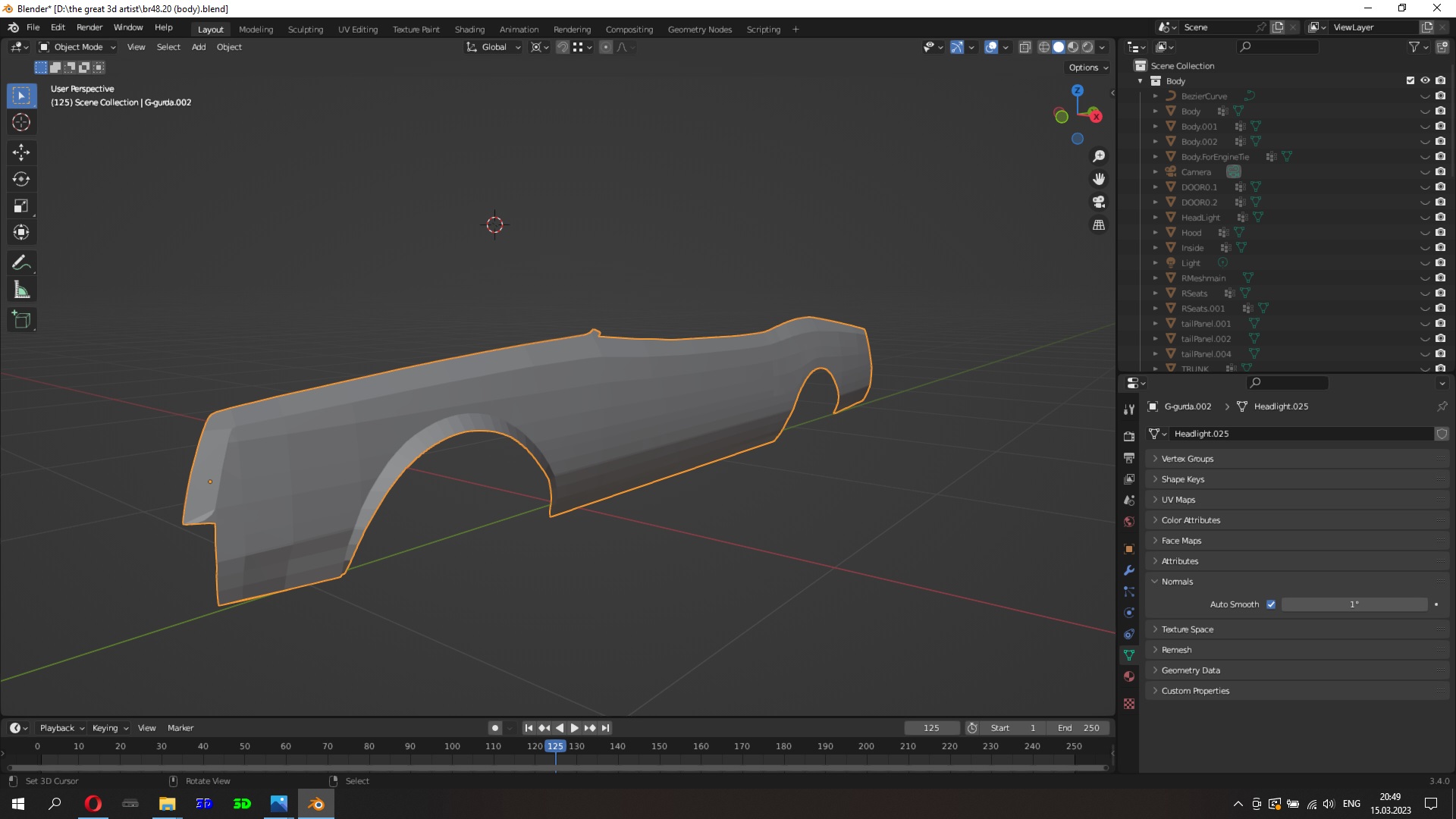Open the Render menu
The height and width of the screenshot is (819, 1456).
pos(89,27)
